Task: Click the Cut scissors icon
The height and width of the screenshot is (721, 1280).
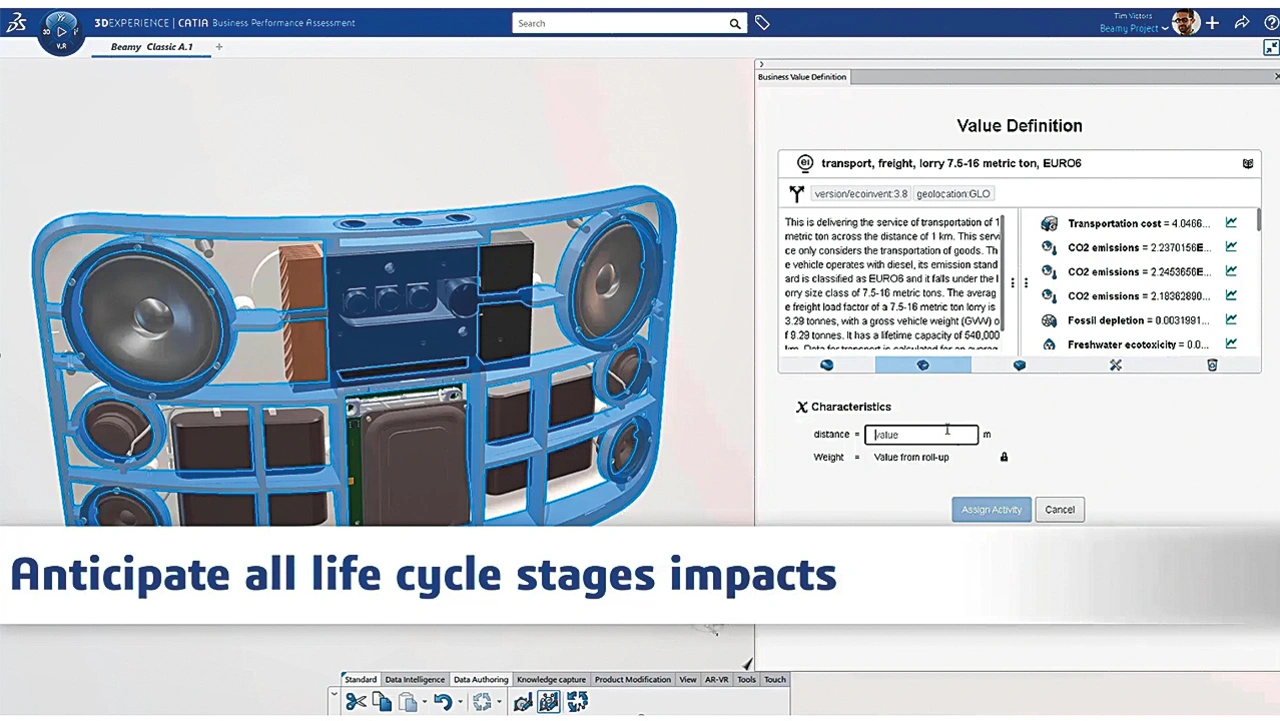Action: pos(355,703)
